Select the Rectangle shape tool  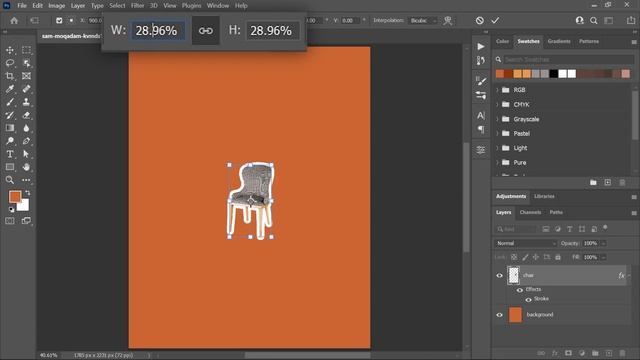pos(10,167)
